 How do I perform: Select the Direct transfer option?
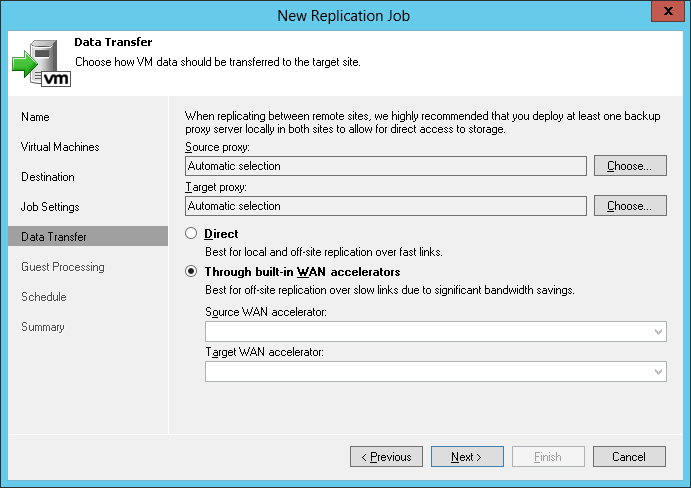[x=191, y=234]
